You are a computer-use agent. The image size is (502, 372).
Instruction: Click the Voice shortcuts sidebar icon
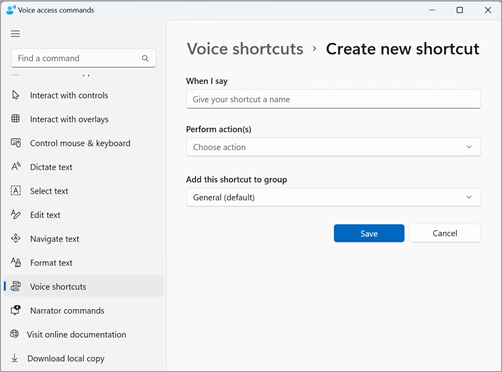coord(16,286)
